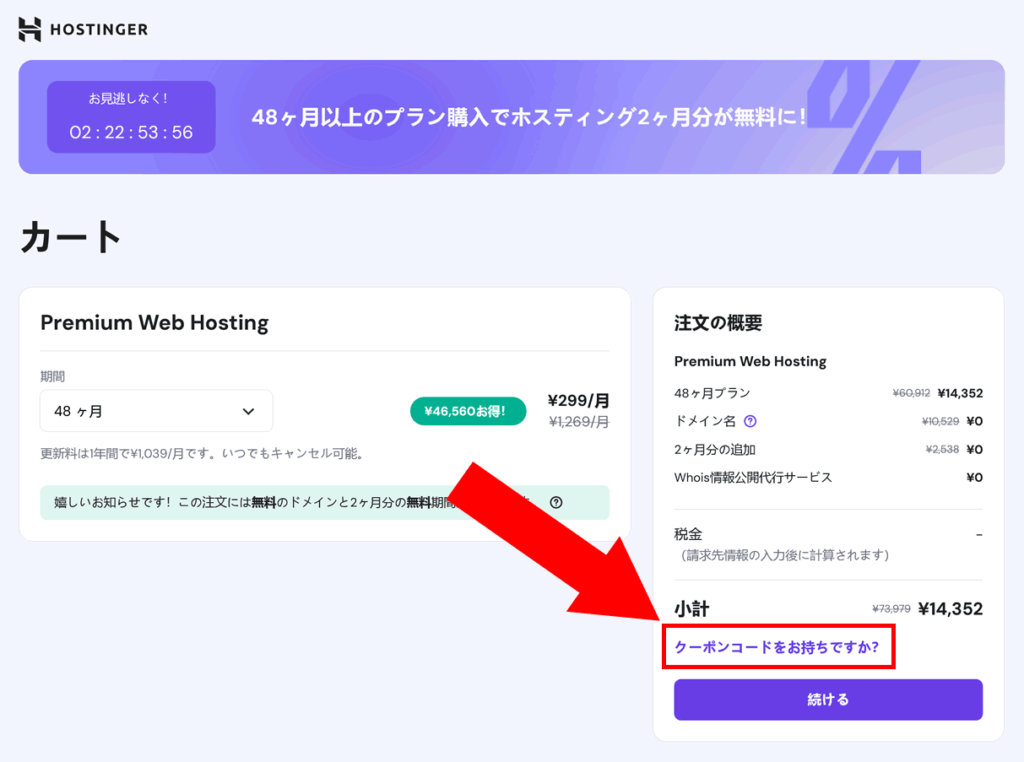Click the Hostinger logo icon
The image size is (1024, 762).
29,29
